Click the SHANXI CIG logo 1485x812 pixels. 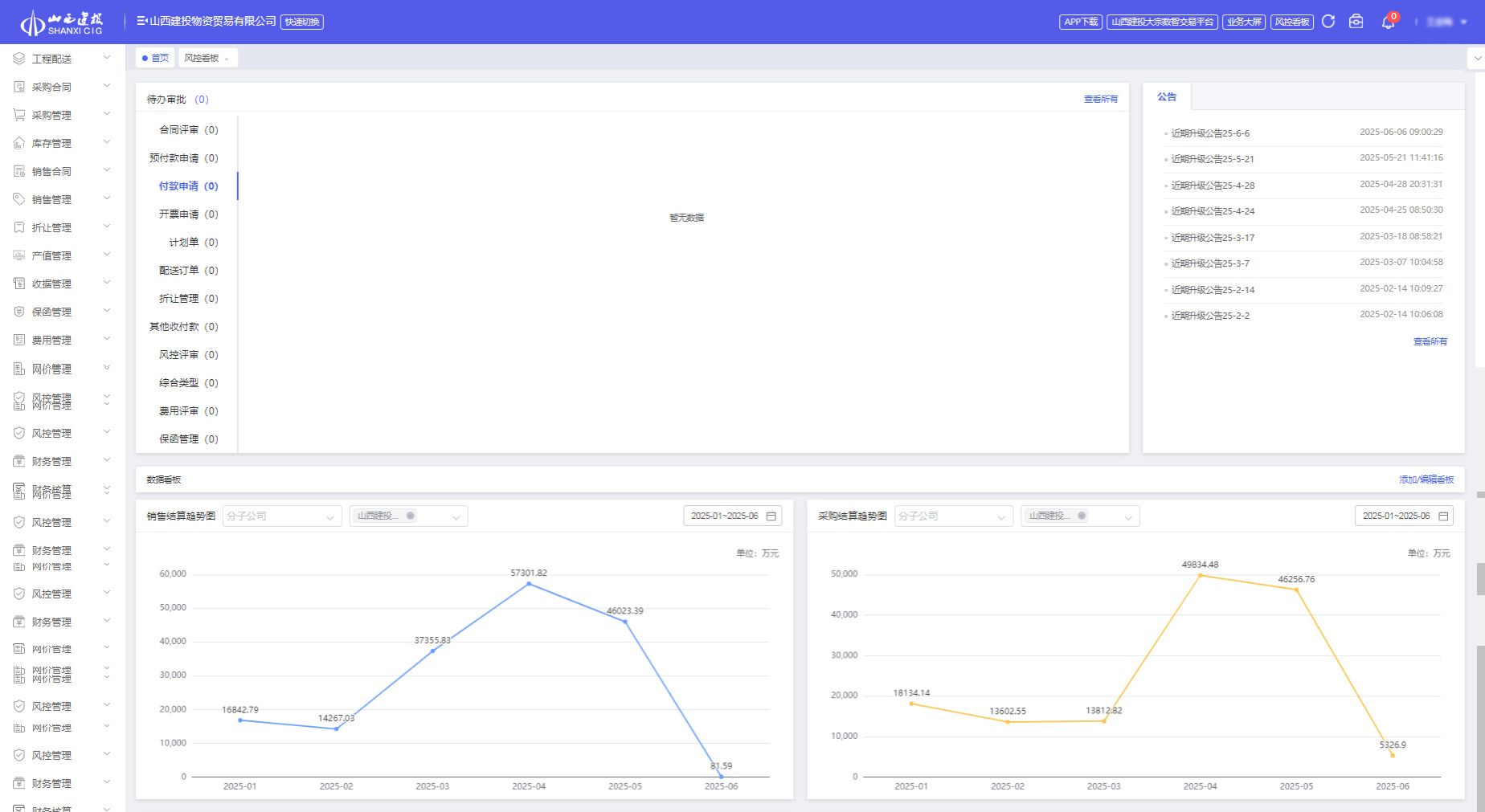point(62,22)
